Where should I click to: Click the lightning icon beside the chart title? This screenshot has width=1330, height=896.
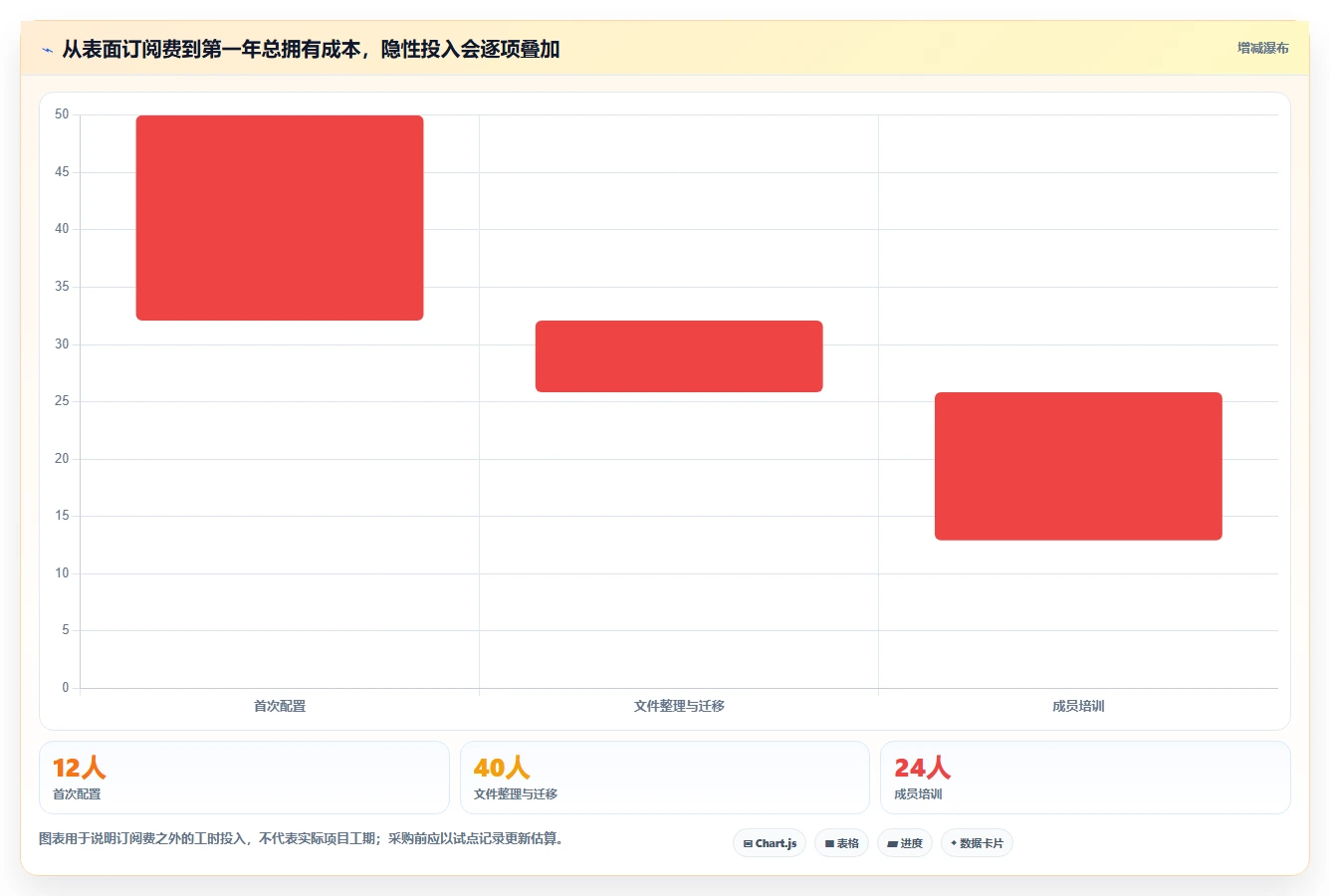coord(47,50)
